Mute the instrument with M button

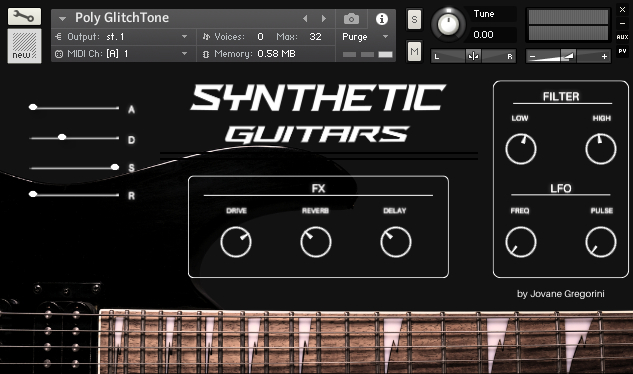(414, 51)
